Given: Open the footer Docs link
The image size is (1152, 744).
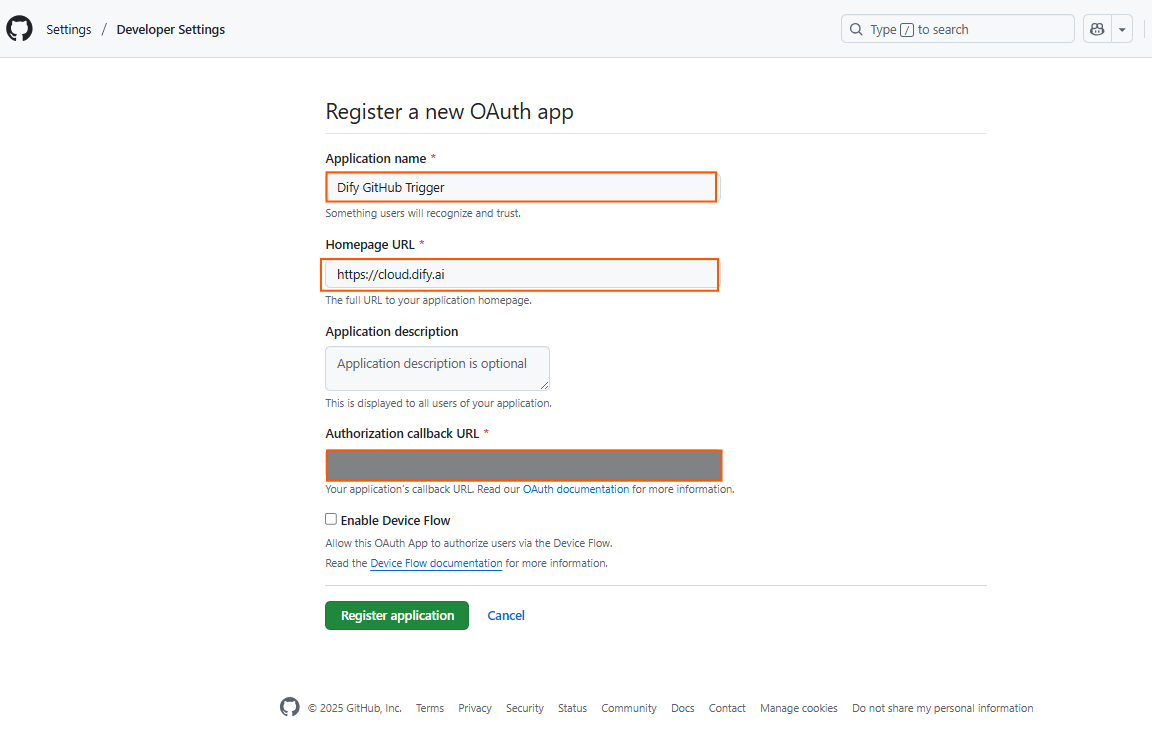Looking at the screenshot, I should 683,708.
